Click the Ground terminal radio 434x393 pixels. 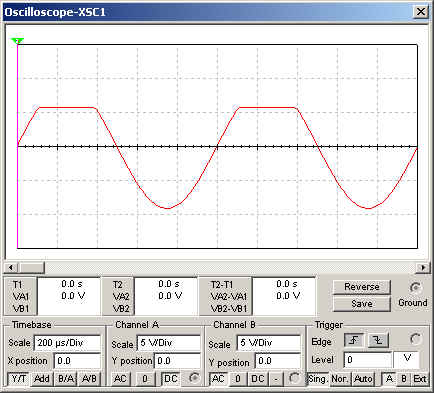tap(415, 288)
